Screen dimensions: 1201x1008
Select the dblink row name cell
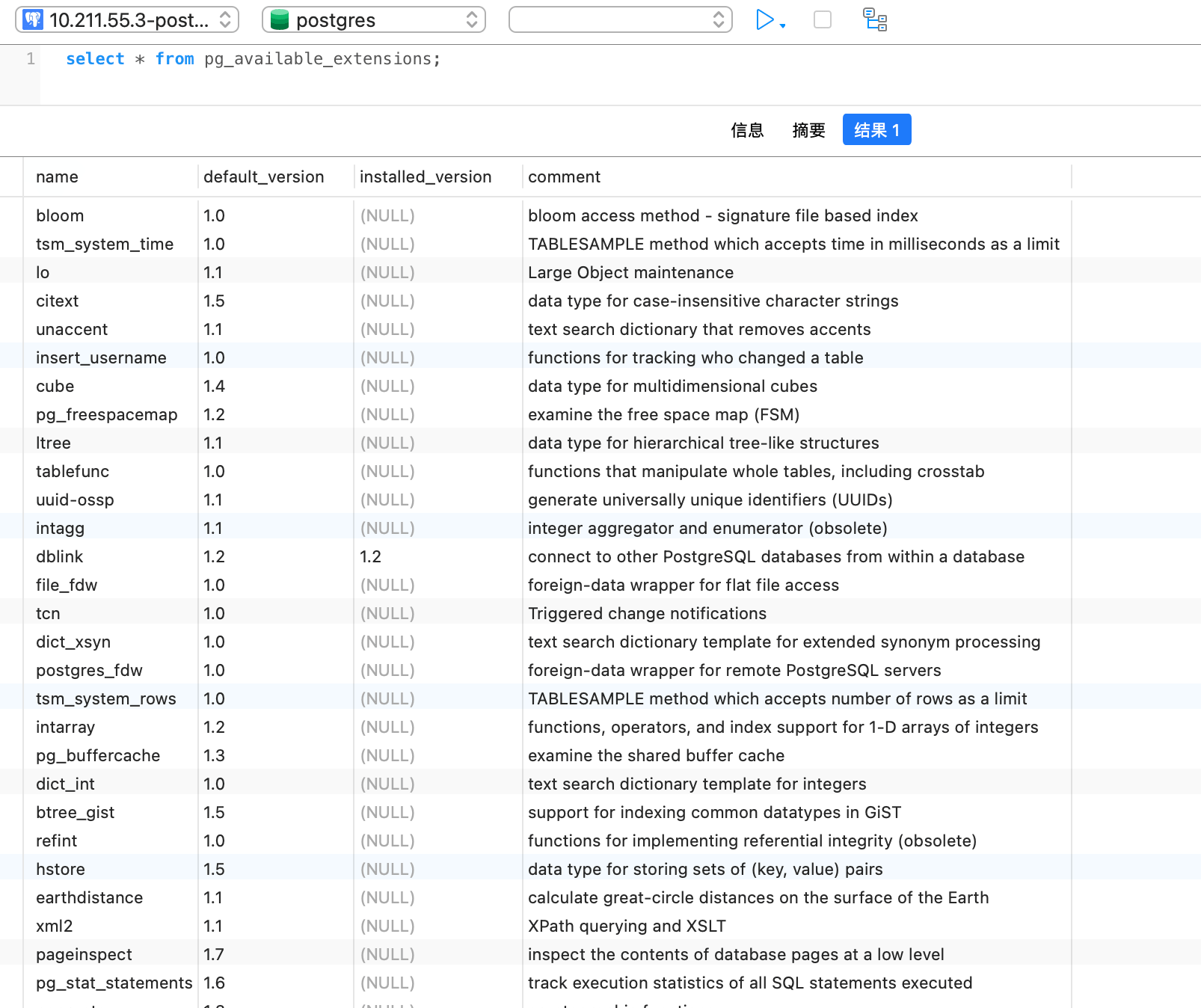(60, 557)
